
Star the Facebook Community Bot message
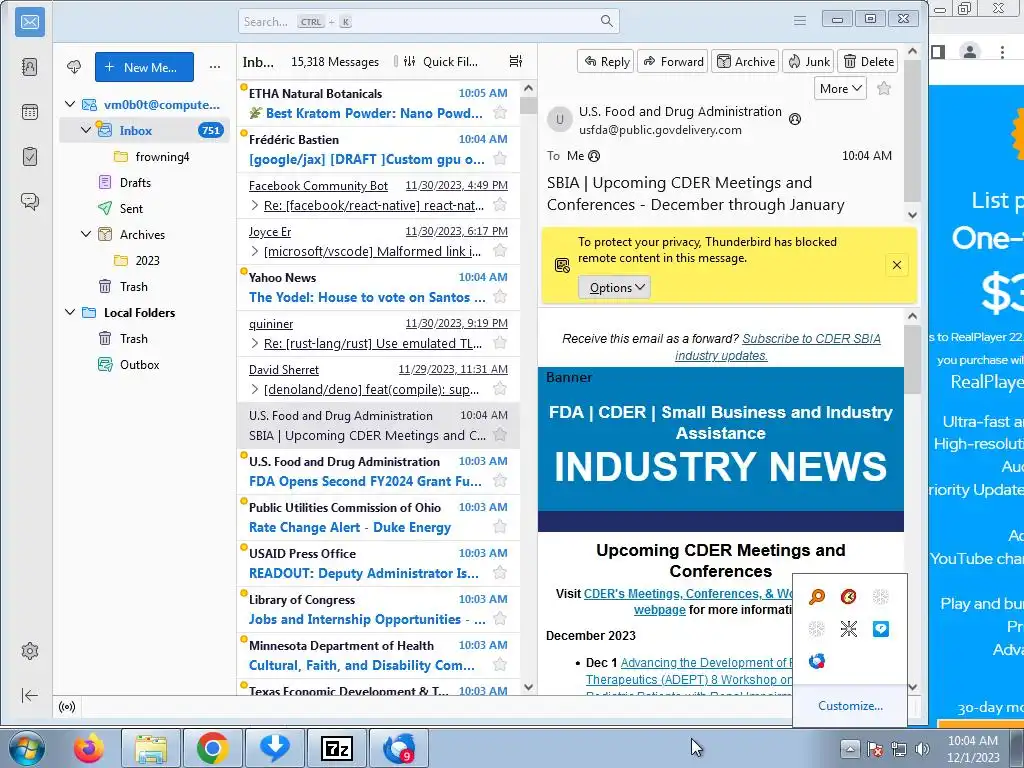(x=500, y=204)
